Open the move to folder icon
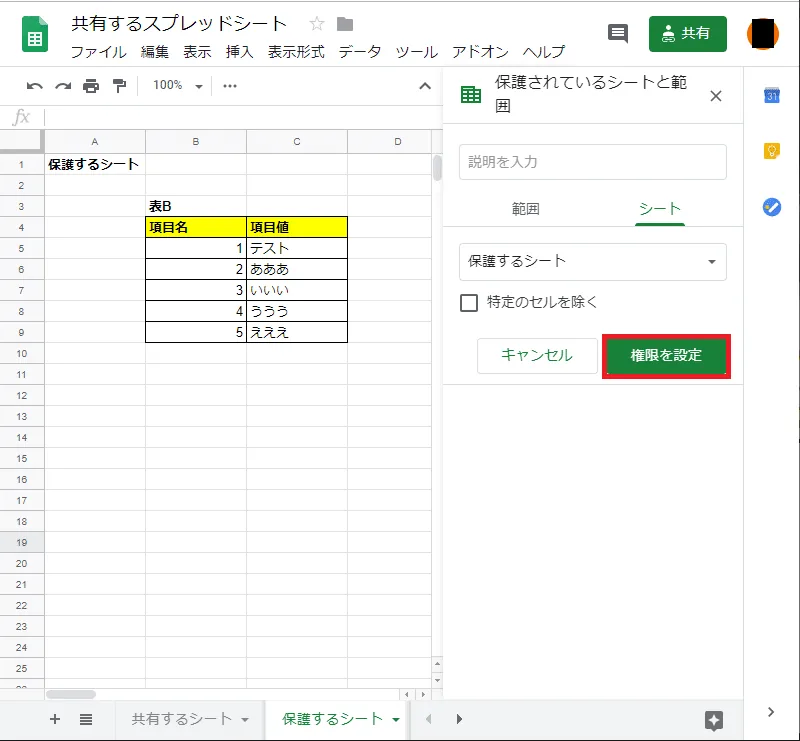 [x=345, y=24]
